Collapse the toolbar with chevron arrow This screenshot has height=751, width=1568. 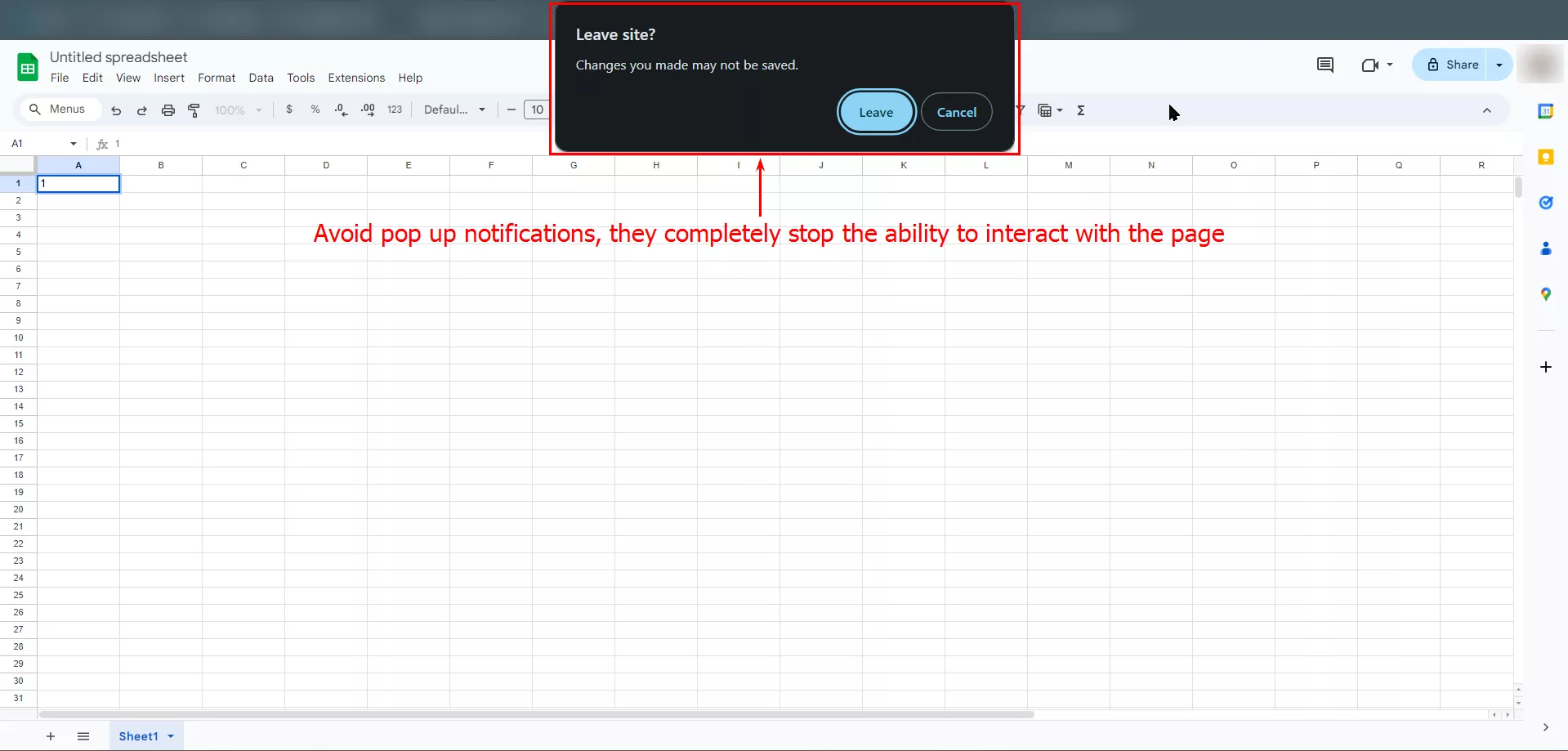[x=1487, y=110]
